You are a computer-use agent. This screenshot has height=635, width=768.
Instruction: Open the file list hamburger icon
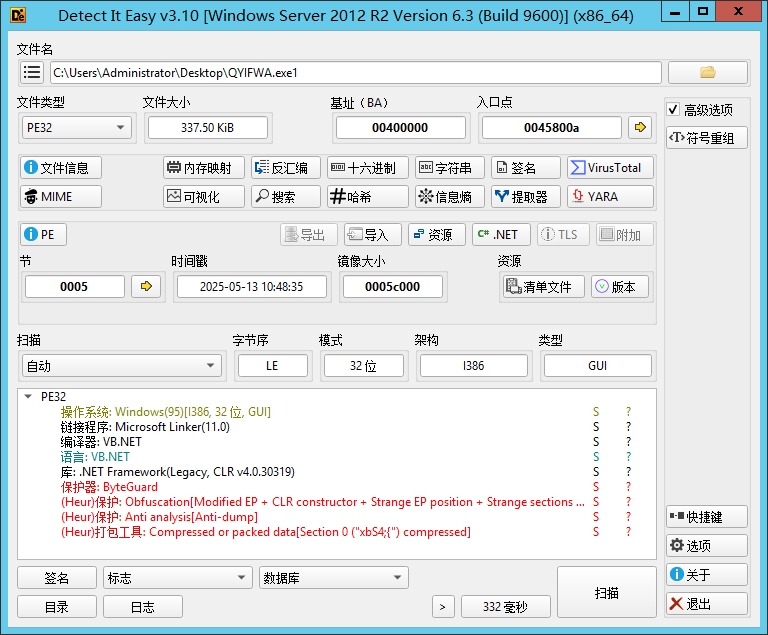[32, 72]
